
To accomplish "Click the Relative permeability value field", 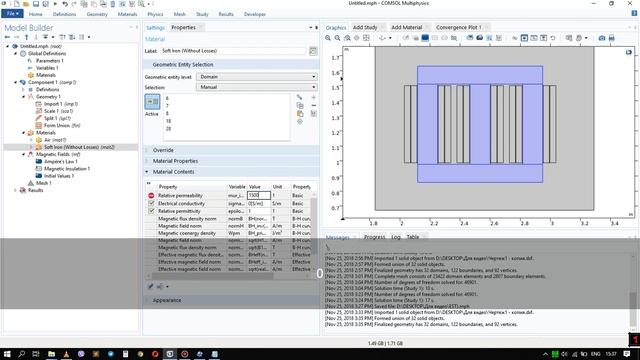I will (x=259, y=196).
